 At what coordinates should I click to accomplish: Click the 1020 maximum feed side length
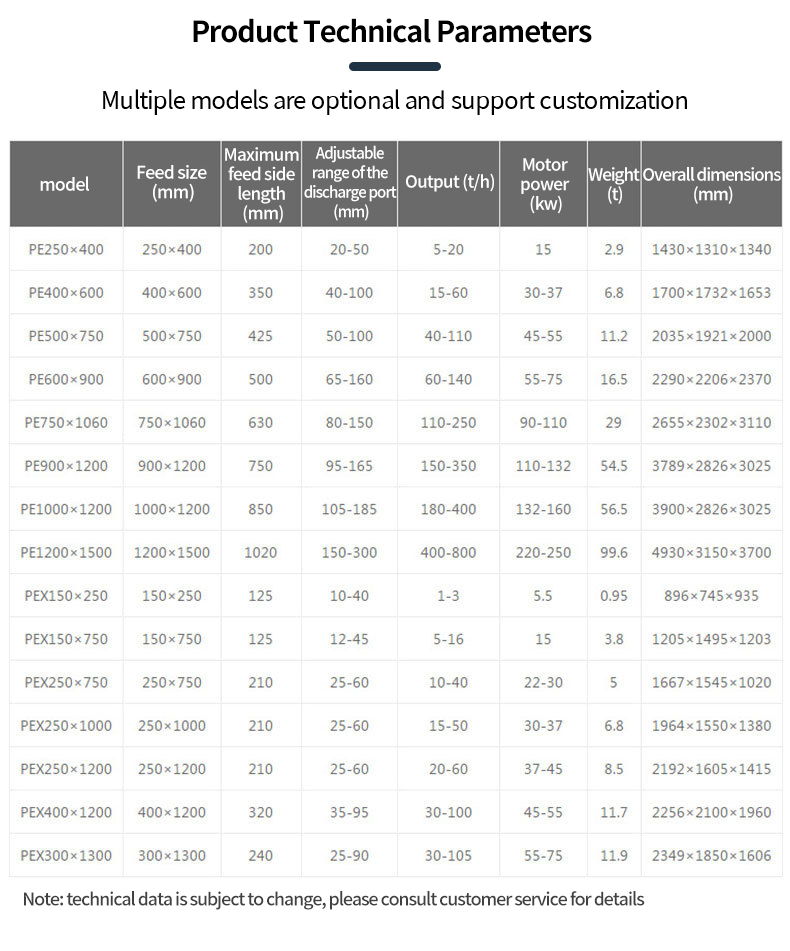tap(260, 552)
